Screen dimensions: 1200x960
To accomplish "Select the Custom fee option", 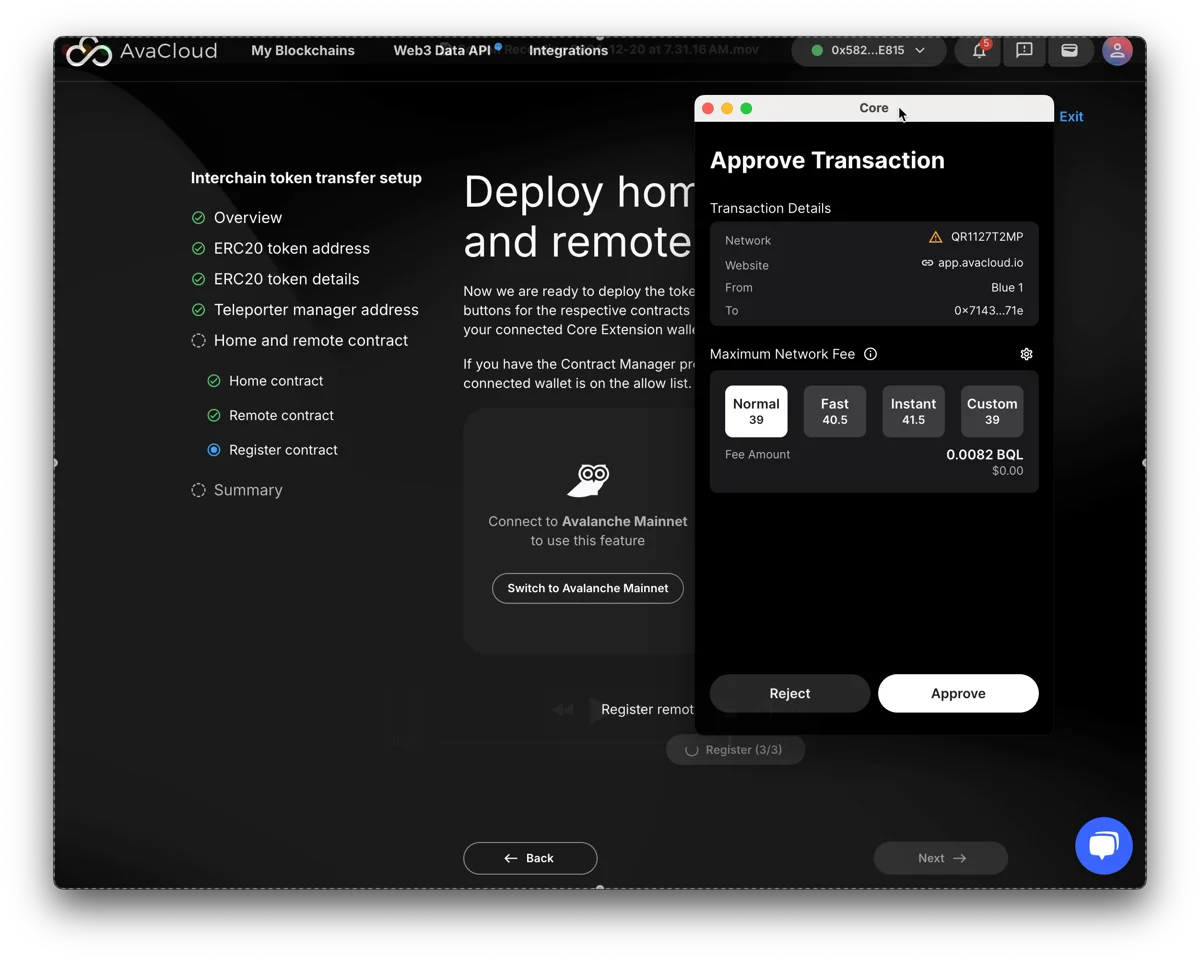I will pyautogui.click(x=992, y=411).
